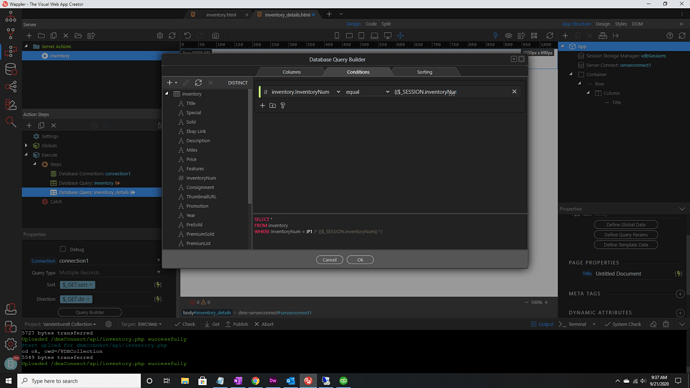690x388 pixels.
Task: Click the Title field Untitled Document
Action: pyautogui.click(x=633, y=274)
